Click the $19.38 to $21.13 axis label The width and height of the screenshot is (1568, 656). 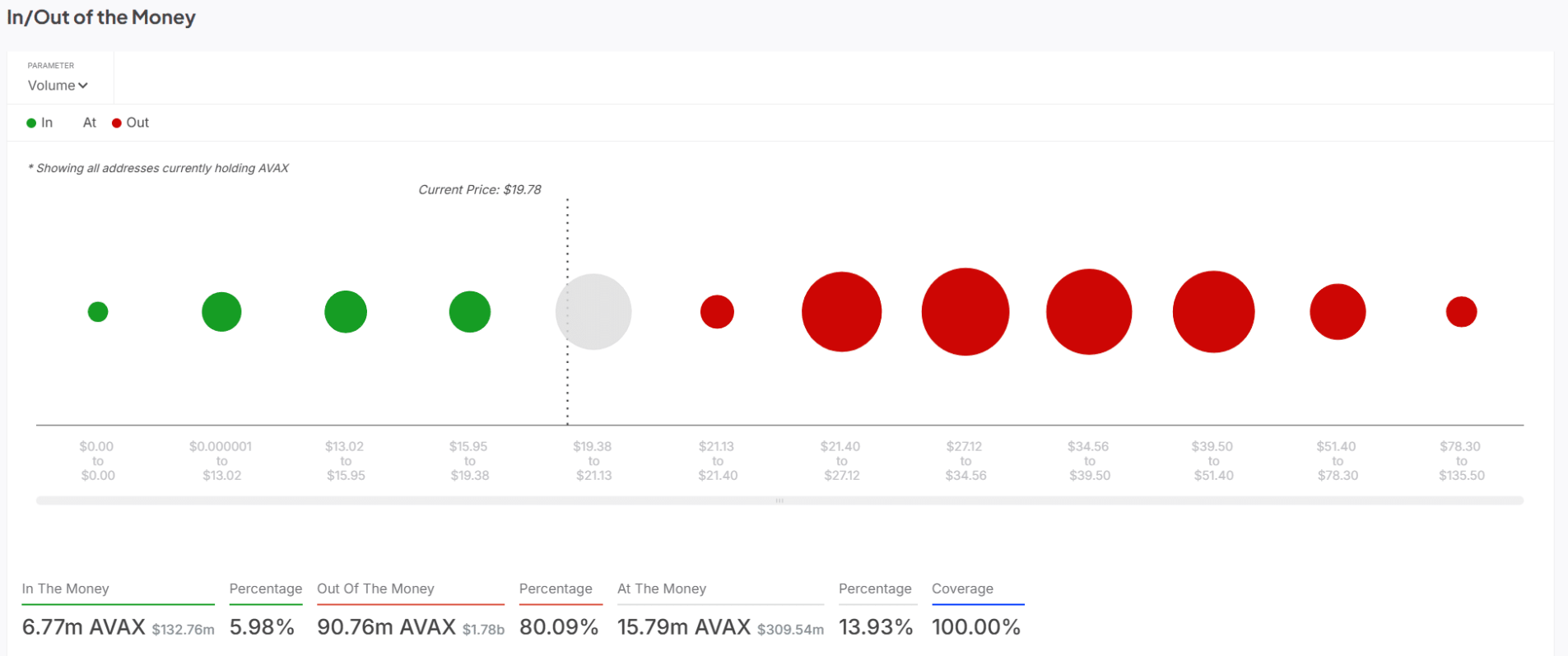[x=593, y=461]
